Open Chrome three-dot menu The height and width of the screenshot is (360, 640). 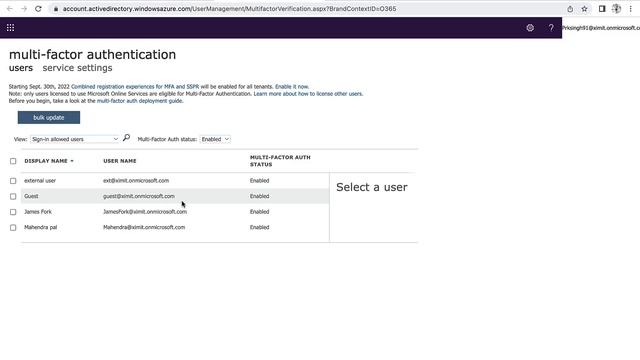tap(631, 9)
